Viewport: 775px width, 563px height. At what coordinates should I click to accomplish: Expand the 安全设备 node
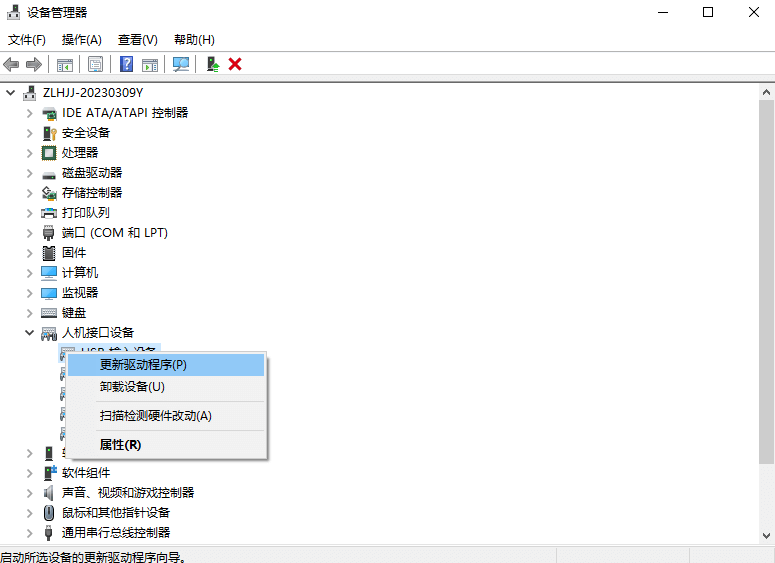pos(30,133)
